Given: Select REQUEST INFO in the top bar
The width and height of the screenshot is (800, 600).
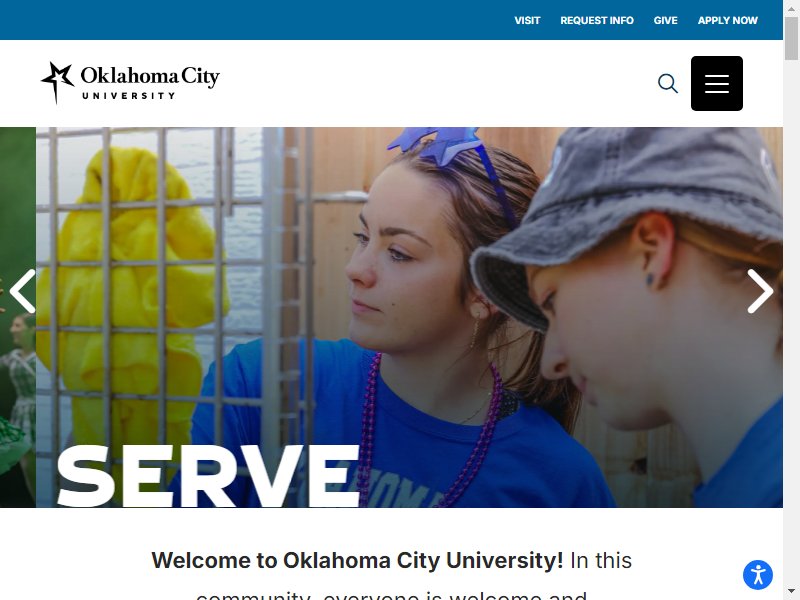Looking at the screenshot, I should pyautogui.click(x=596, y=20).
